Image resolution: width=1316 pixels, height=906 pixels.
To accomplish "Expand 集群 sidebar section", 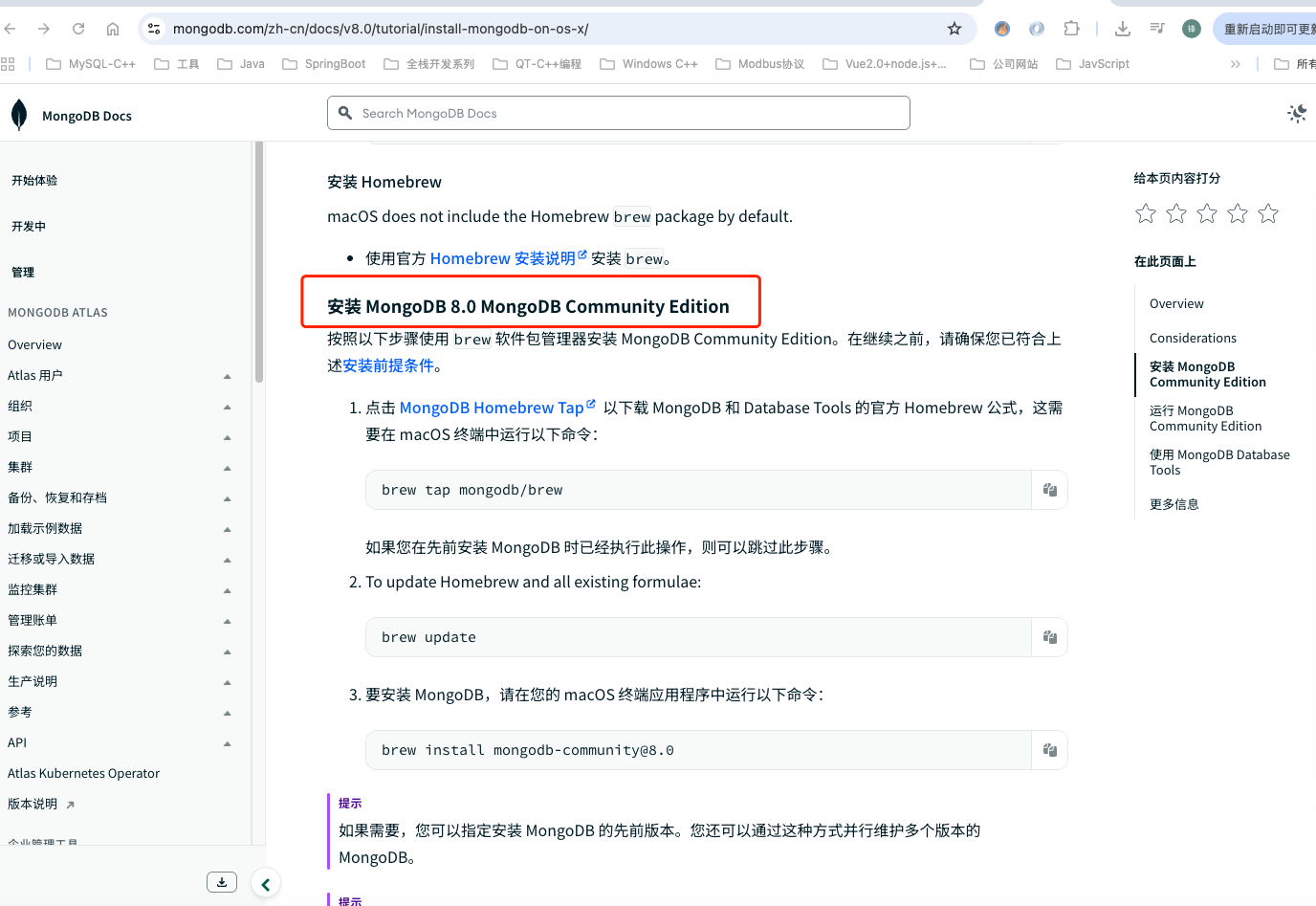I will 228,468.
